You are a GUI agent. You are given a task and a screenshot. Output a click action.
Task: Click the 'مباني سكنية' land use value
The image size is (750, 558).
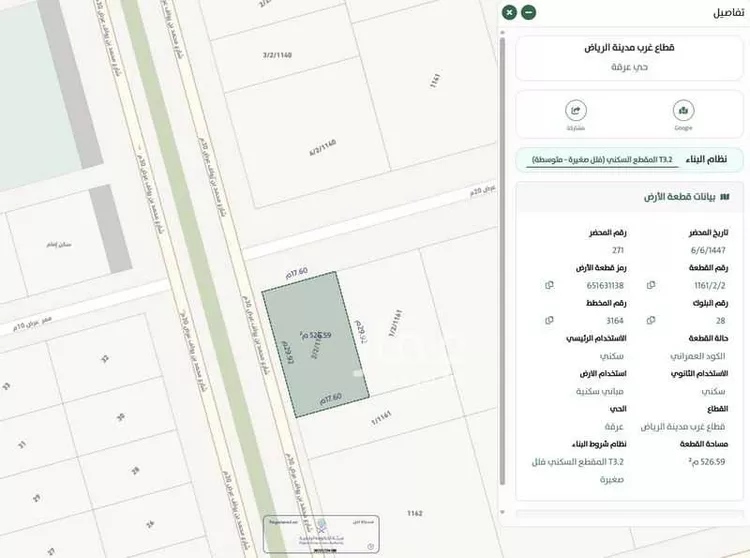click(600, 392)
